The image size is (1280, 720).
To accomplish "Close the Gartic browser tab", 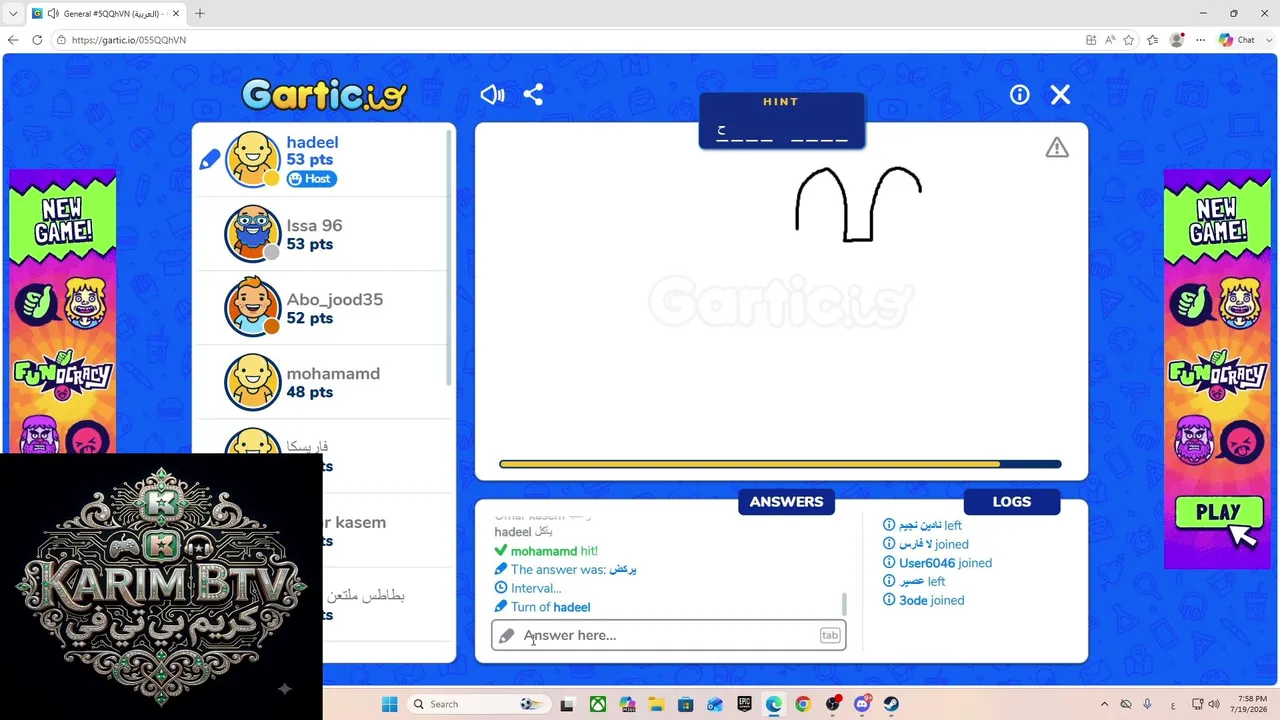I will [175, 14].
